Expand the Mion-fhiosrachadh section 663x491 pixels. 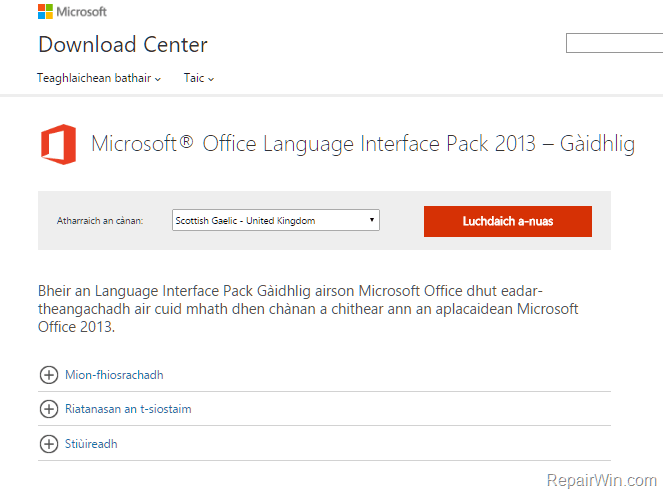point(114,375)
